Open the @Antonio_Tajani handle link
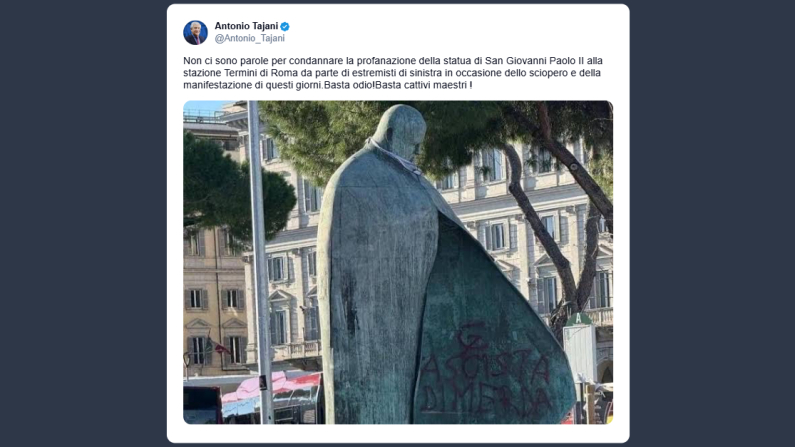This screenshot has width=795, height=447. [249, 38]
